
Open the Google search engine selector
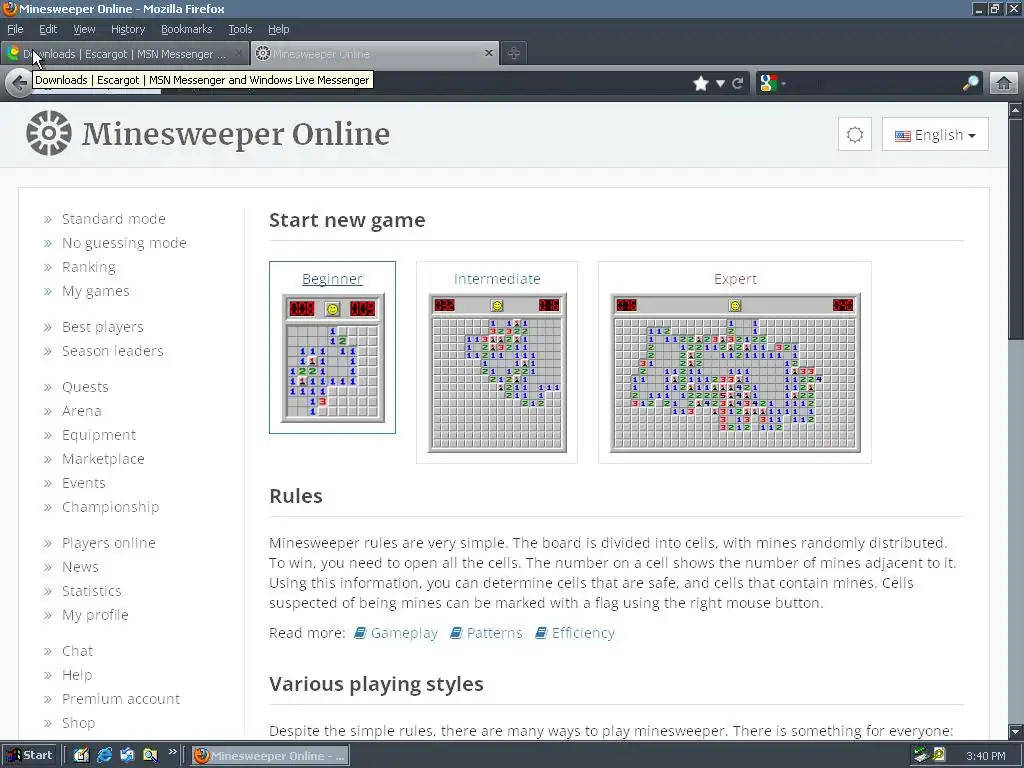pos(772,83)
